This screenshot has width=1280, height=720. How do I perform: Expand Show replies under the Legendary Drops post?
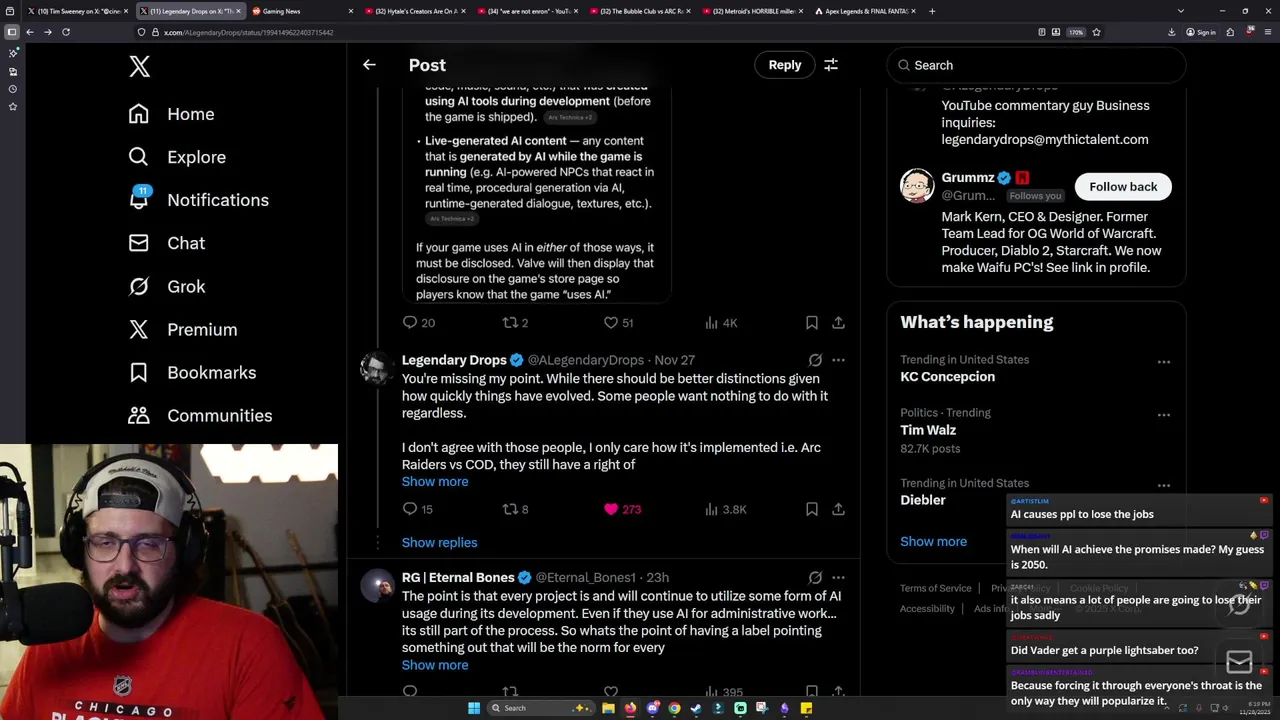(439, 543)
